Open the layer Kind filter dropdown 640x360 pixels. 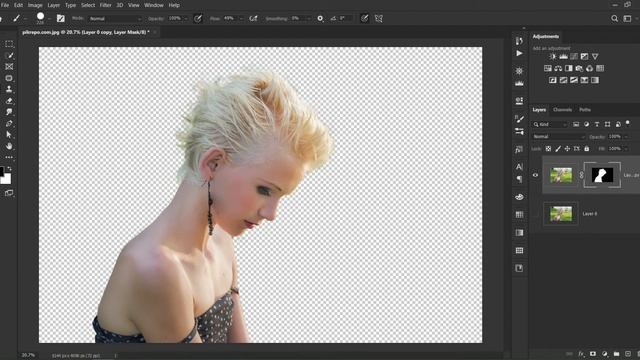coord(550,124)
